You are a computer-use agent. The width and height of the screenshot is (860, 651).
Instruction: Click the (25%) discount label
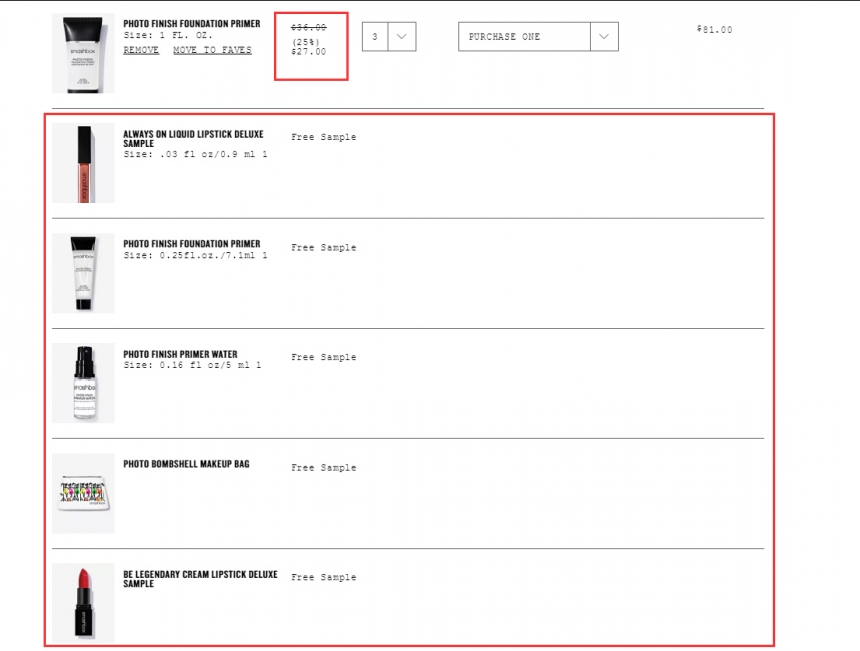coord(305,42)
